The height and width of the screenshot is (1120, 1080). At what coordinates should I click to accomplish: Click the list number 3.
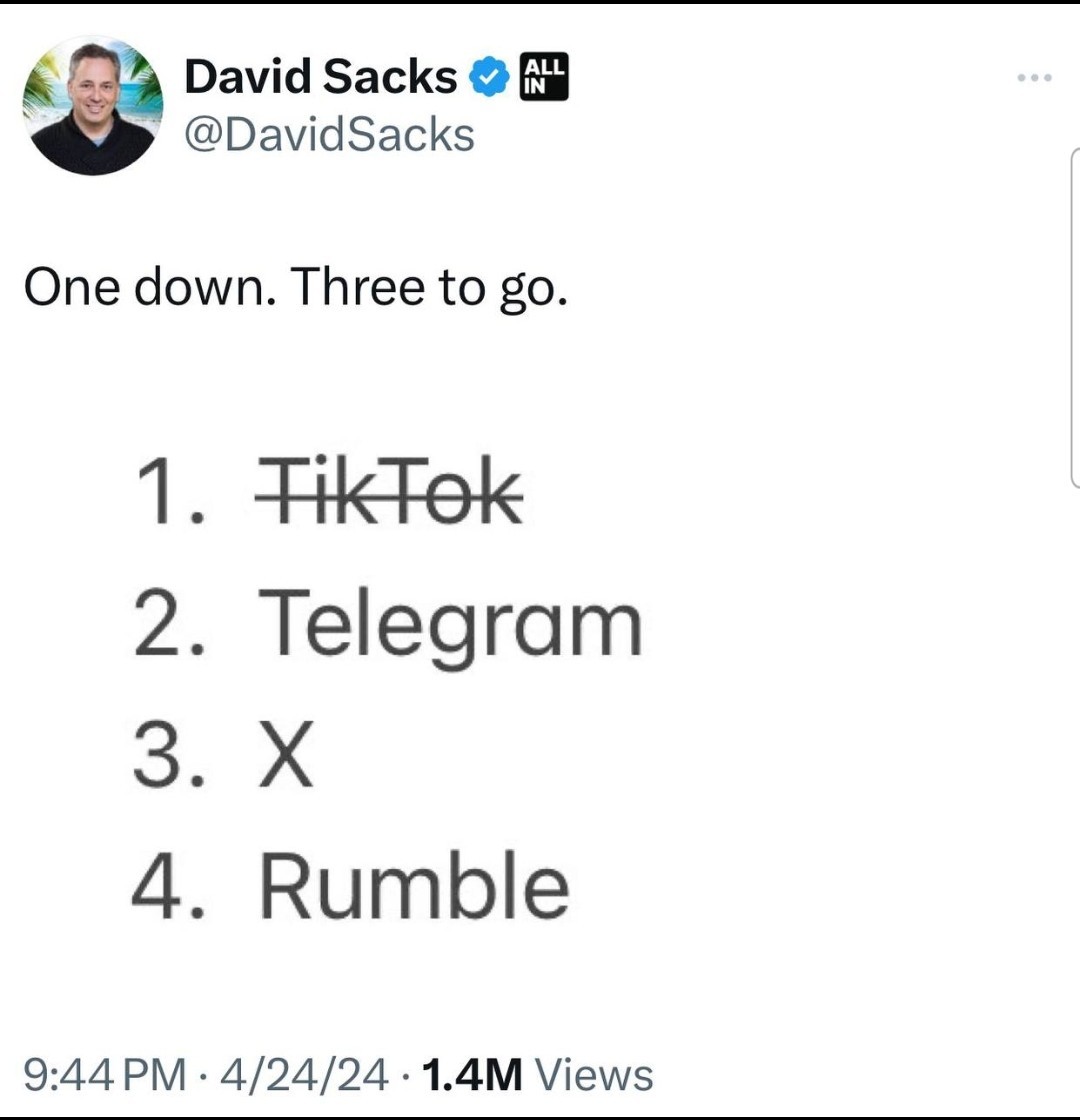(169, 754)
